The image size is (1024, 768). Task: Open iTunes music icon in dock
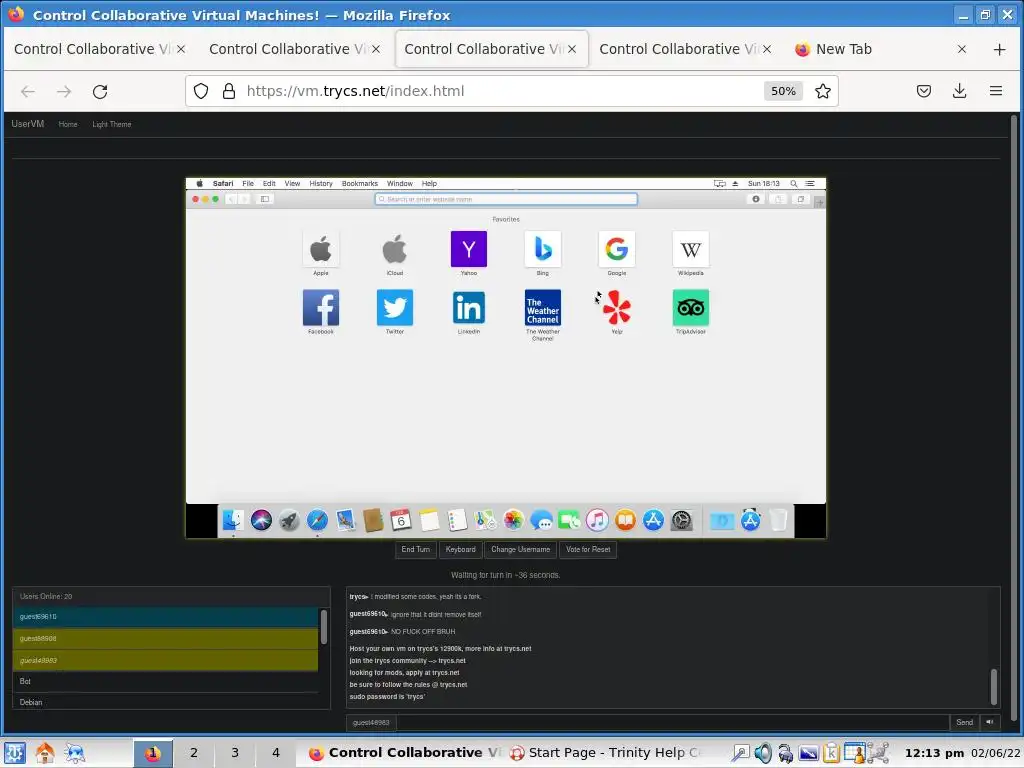(597, 520)
